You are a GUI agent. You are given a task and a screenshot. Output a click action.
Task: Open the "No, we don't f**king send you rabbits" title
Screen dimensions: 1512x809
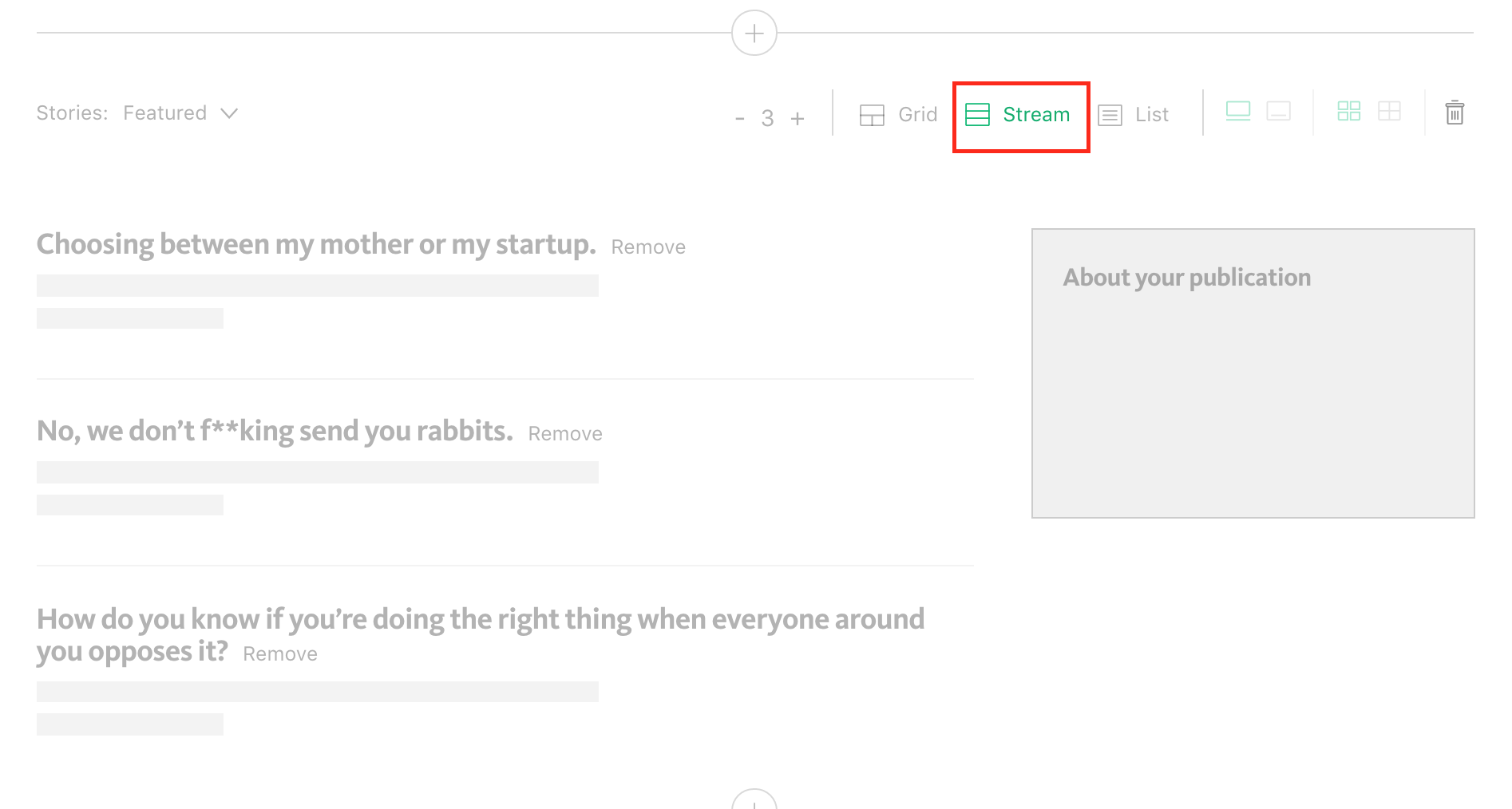pos(275,431)
